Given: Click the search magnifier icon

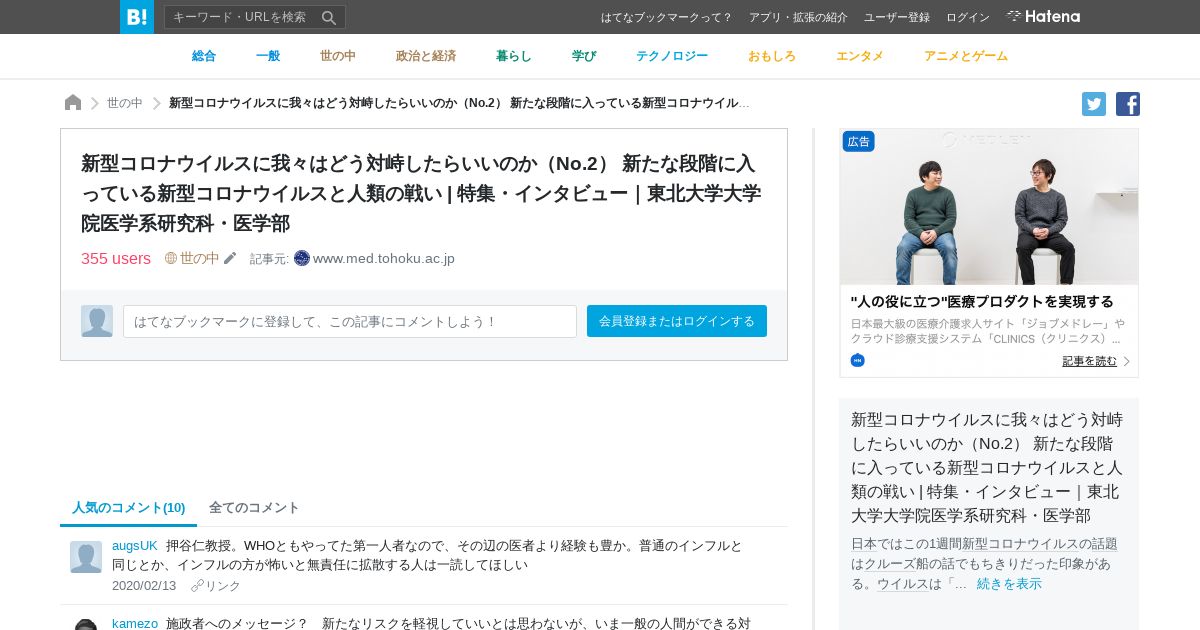Looking at the screenshot, I should pos(329,17).
